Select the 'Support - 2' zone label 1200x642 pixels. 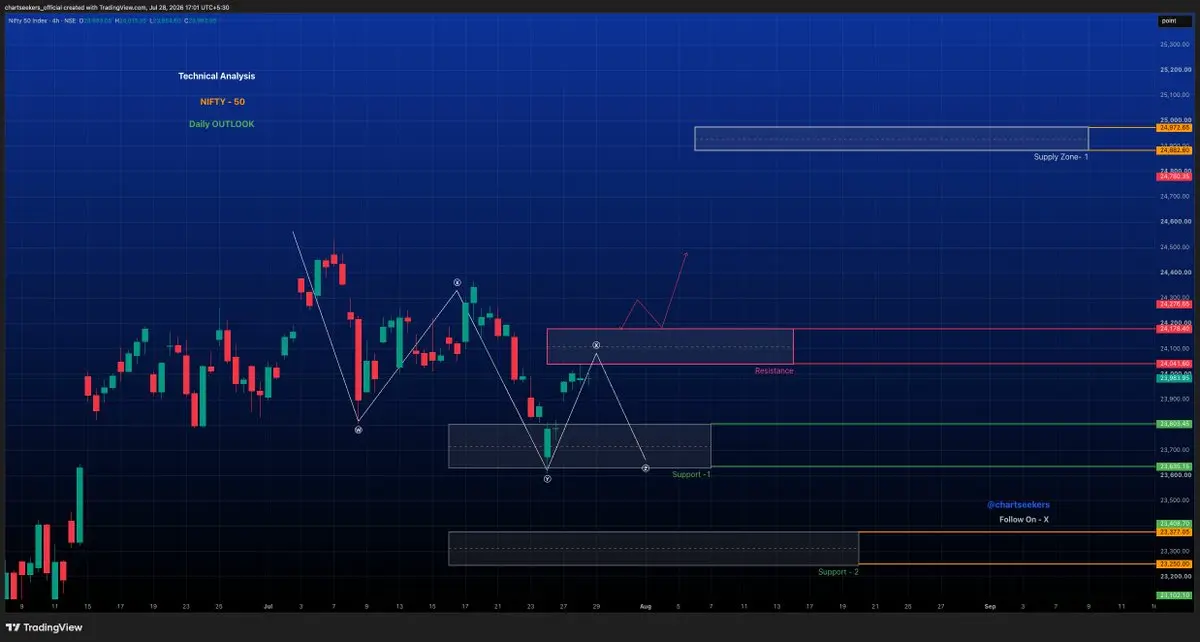tap(838, 571)
